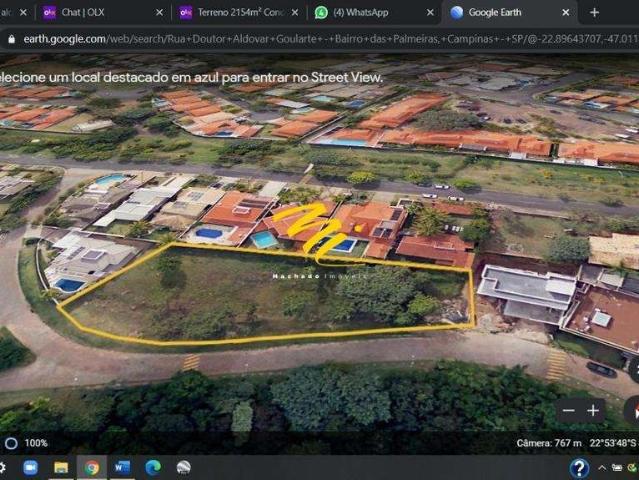Switch to the Terreno 2154m² OLX tab
The height and width of the screenshot is (480, 639).
[x=238, y=13]
